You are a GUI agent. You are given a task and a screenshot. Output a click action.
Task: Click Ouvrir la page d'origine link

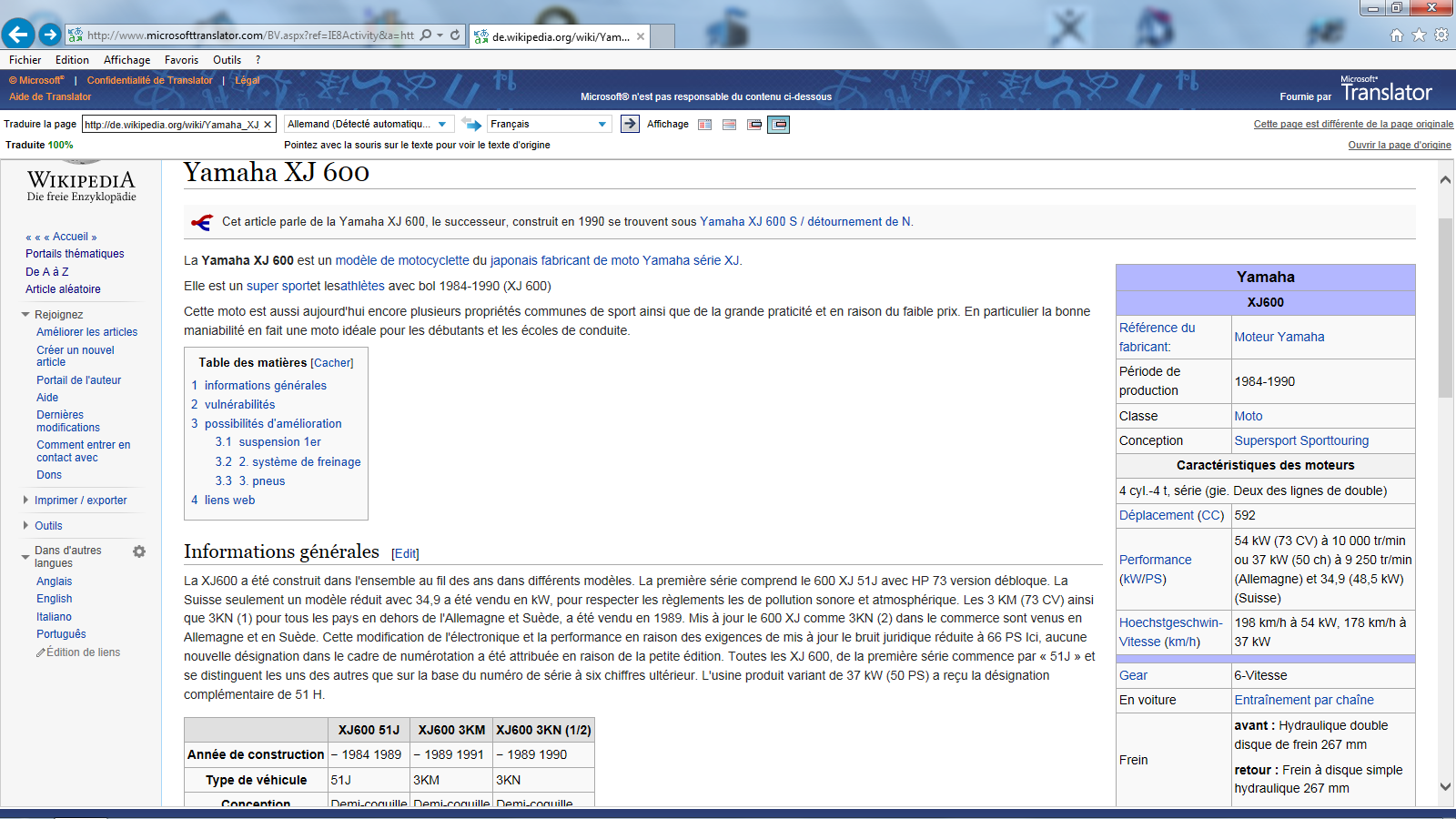click(x=1400, y=146)
